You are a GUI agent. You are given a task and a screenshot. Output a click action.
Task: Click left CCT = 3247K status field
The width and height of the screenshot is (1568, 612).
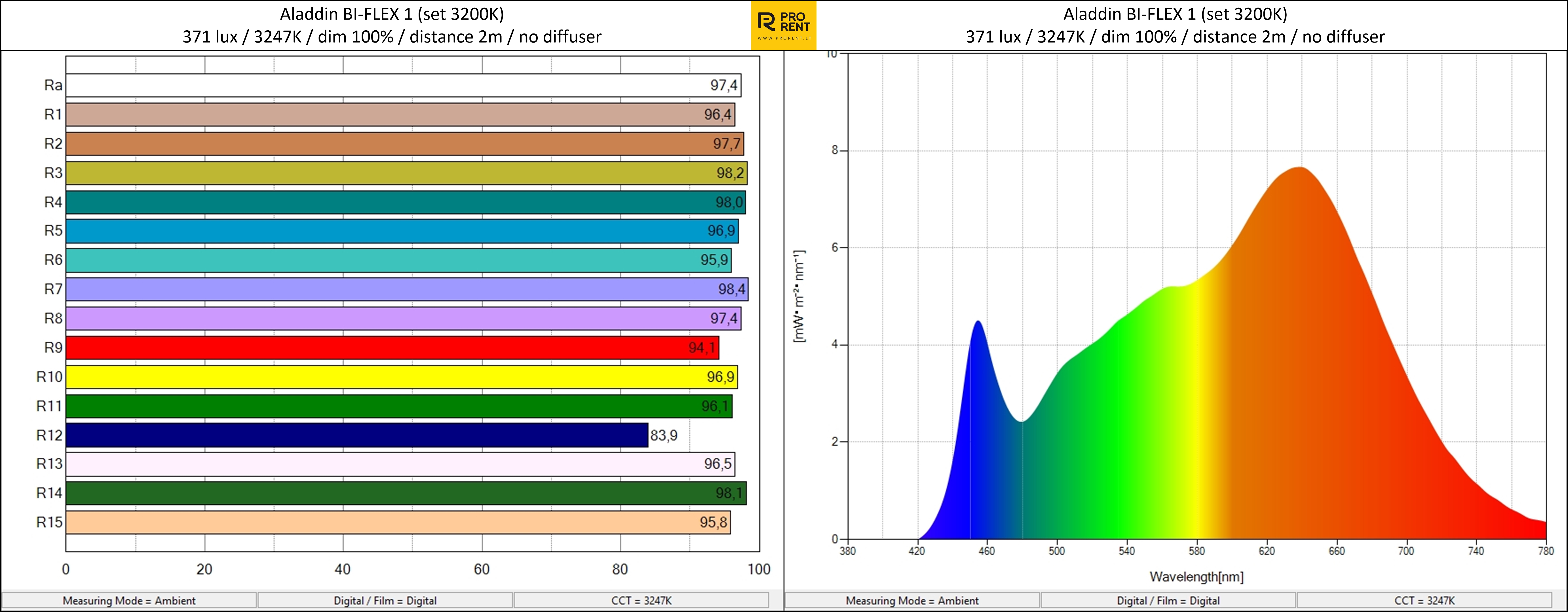(x=641, y=600)
